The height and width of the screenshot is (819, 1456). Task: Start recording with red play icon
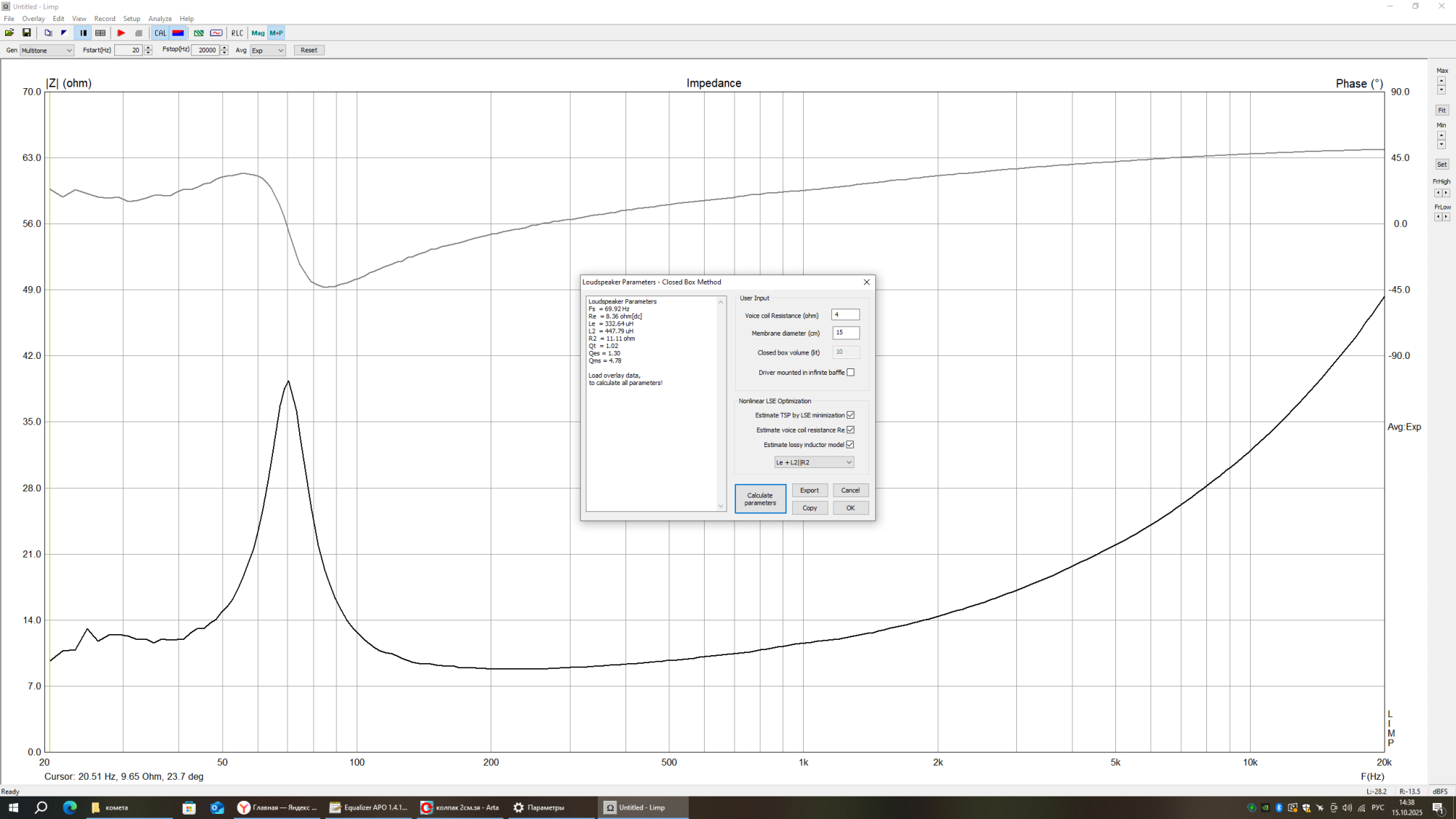122,33
